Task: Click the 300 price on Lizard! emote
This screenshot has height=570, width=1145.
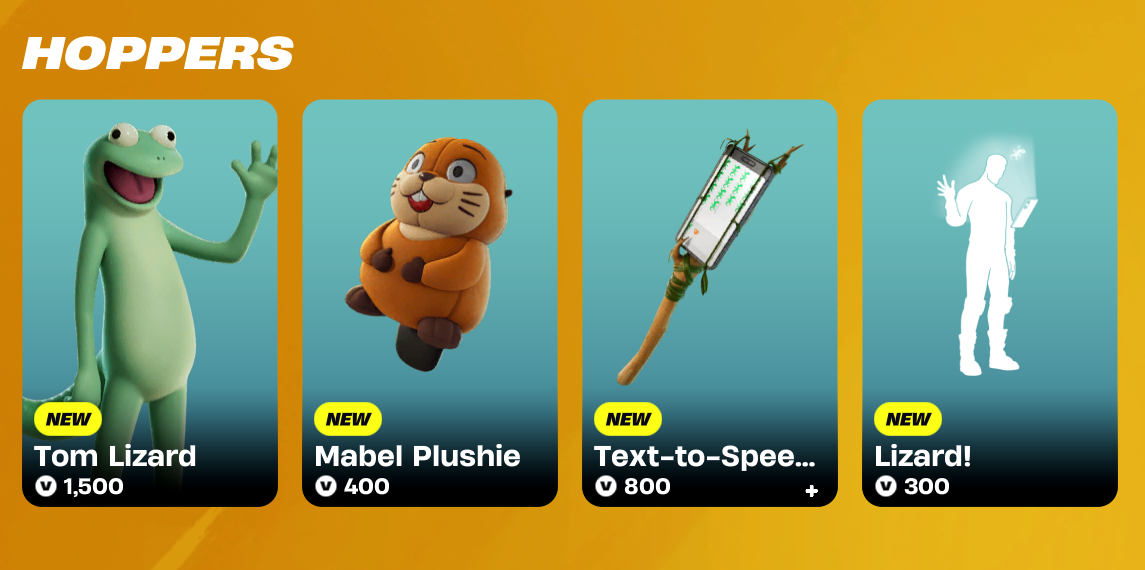Action: click(927, 486)
